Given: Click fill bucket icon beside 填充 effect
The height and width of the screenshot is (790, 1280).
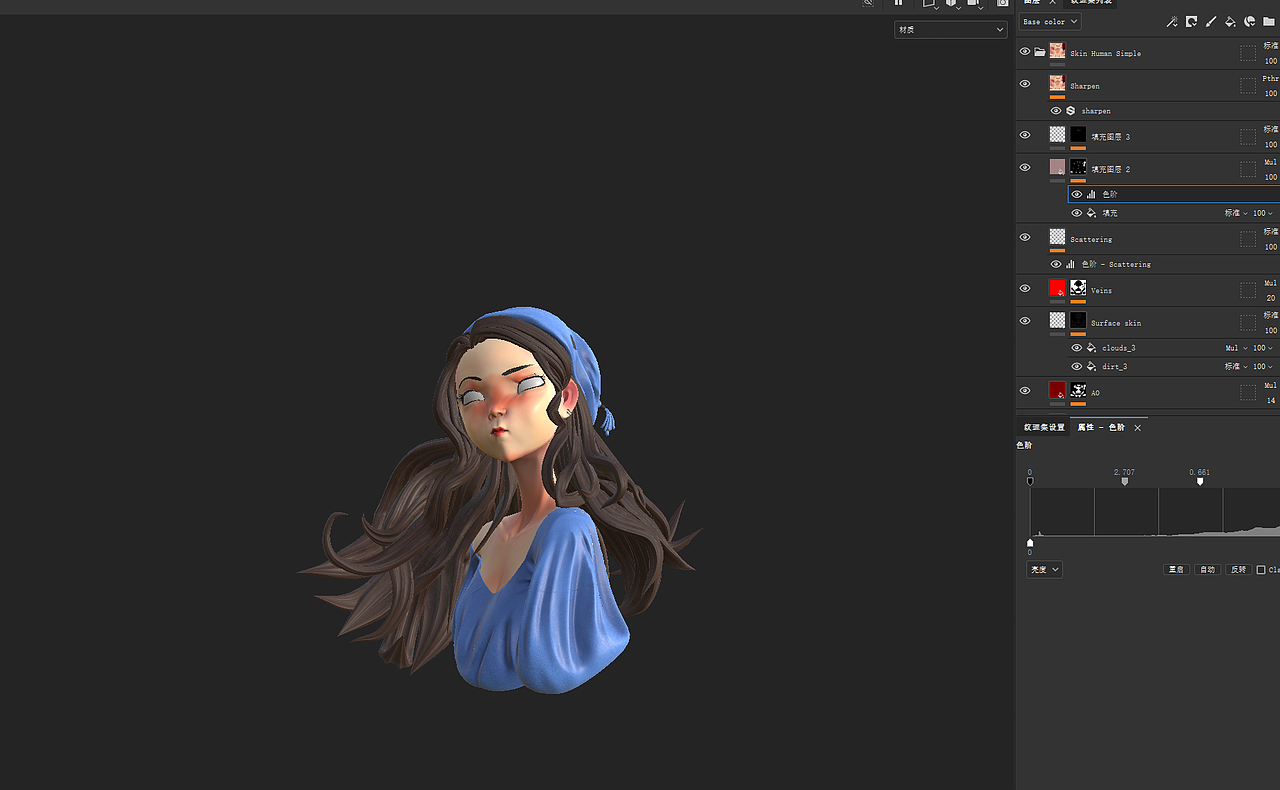Looking at the screenshot, I should point(1091,213).
